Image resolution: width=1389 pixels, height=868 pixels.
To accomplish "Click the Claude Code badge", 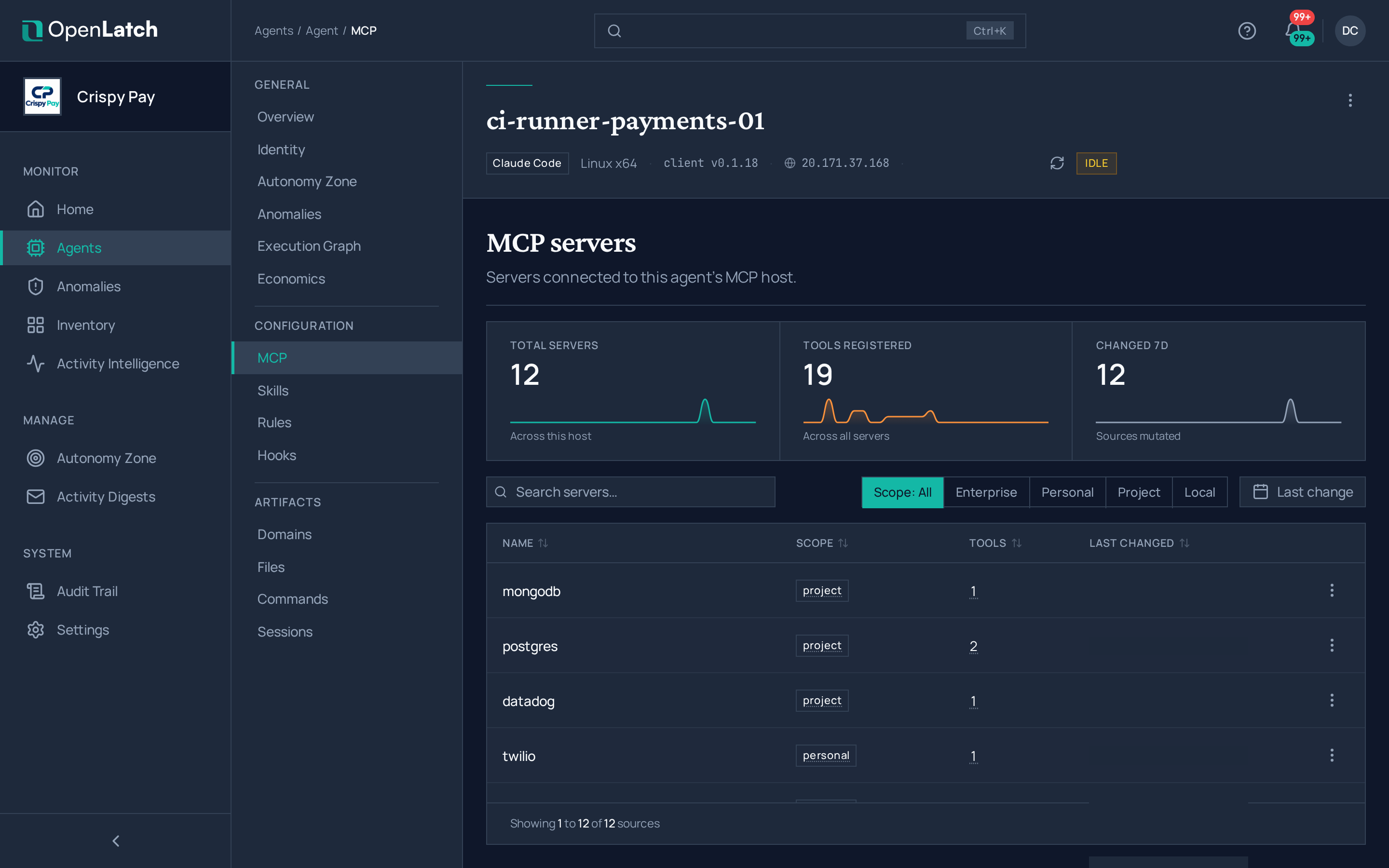I will (x=527, y=163).
